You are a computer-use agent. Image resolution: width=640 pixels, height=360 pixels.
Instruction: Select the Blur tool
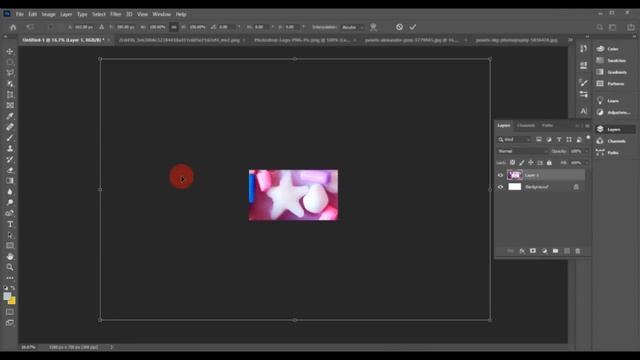point(10,192)
